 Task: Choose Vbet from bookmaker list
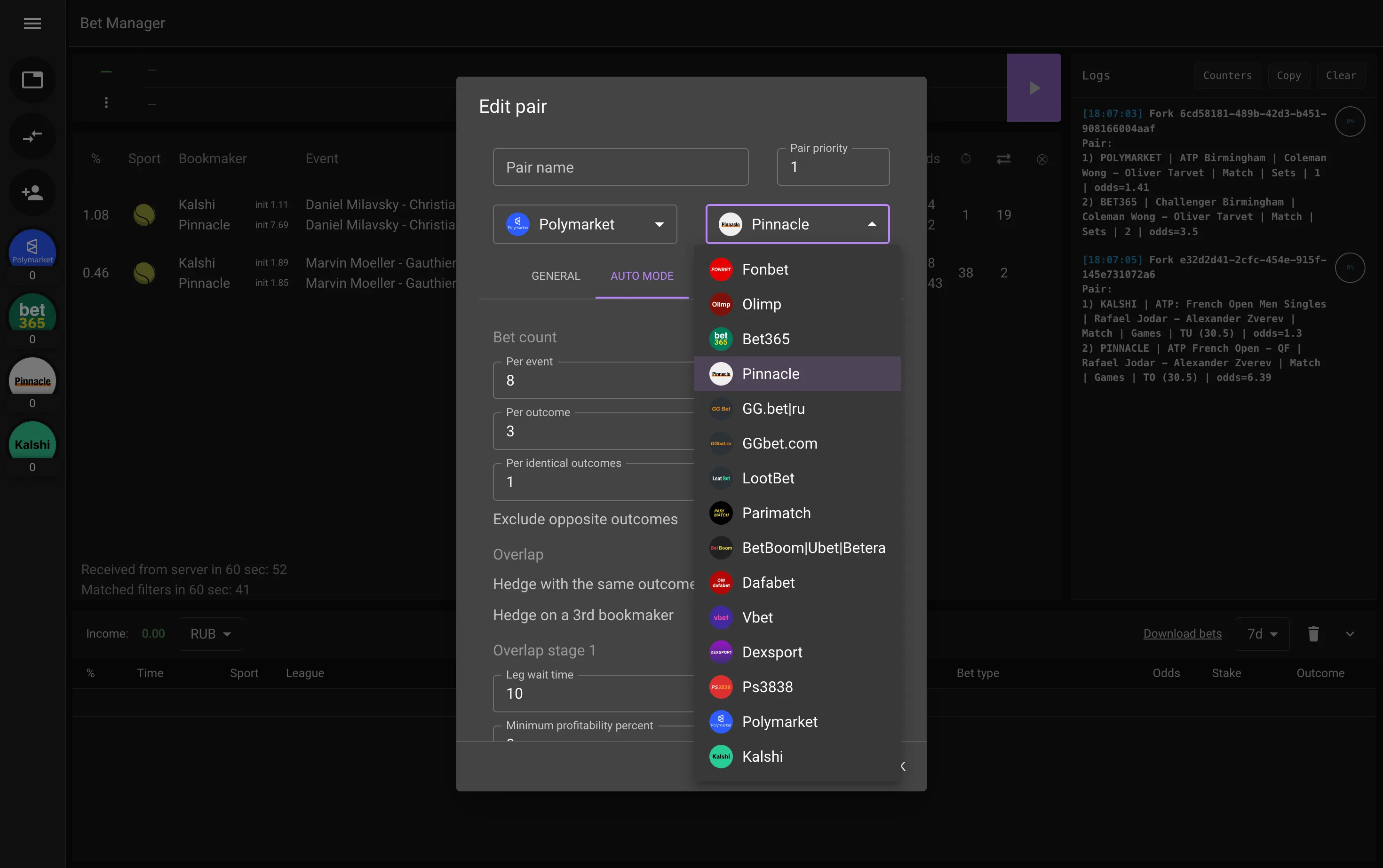point(797,617)
